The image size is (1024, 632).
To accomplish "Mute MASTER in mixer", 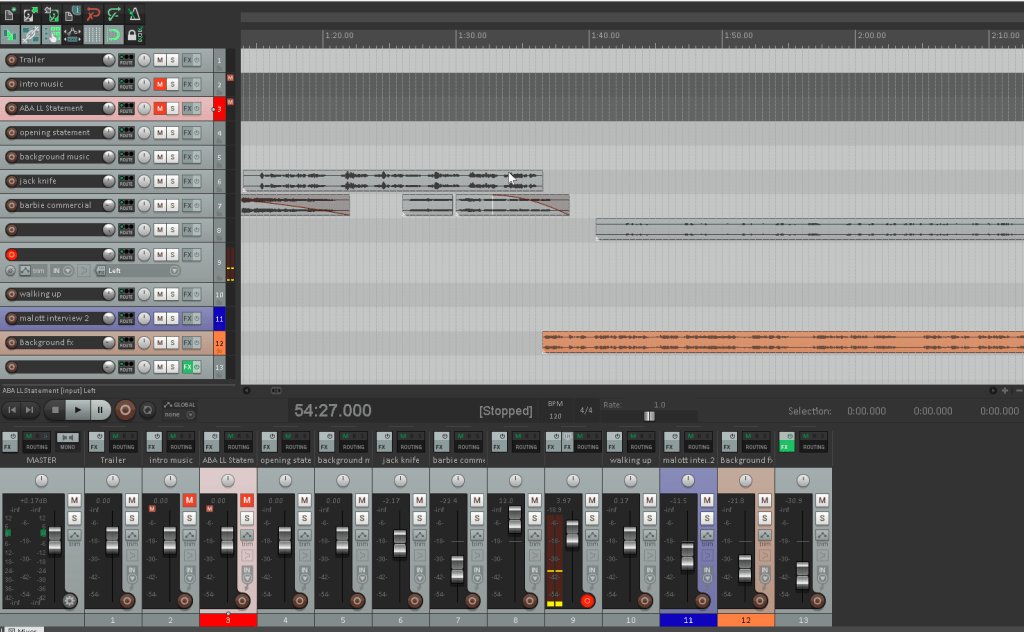I will coord(74,500).
